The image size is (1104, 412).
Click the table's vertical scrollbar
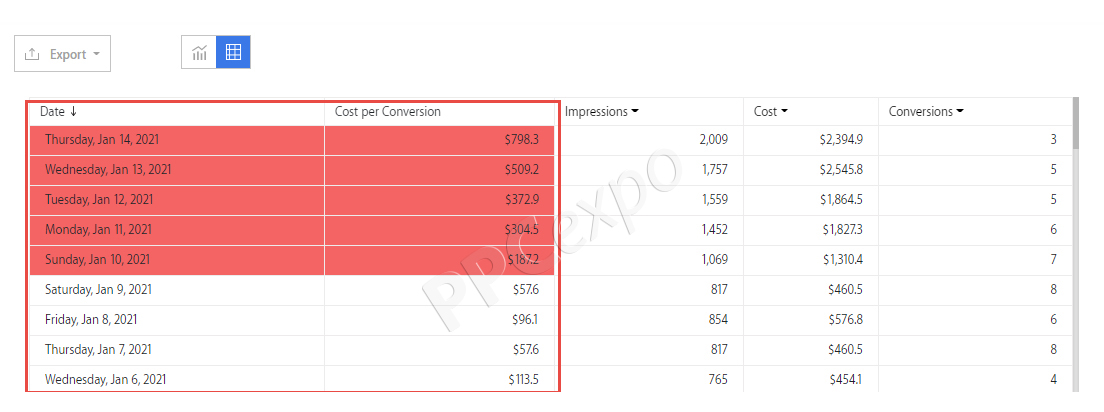(1075, 124)
